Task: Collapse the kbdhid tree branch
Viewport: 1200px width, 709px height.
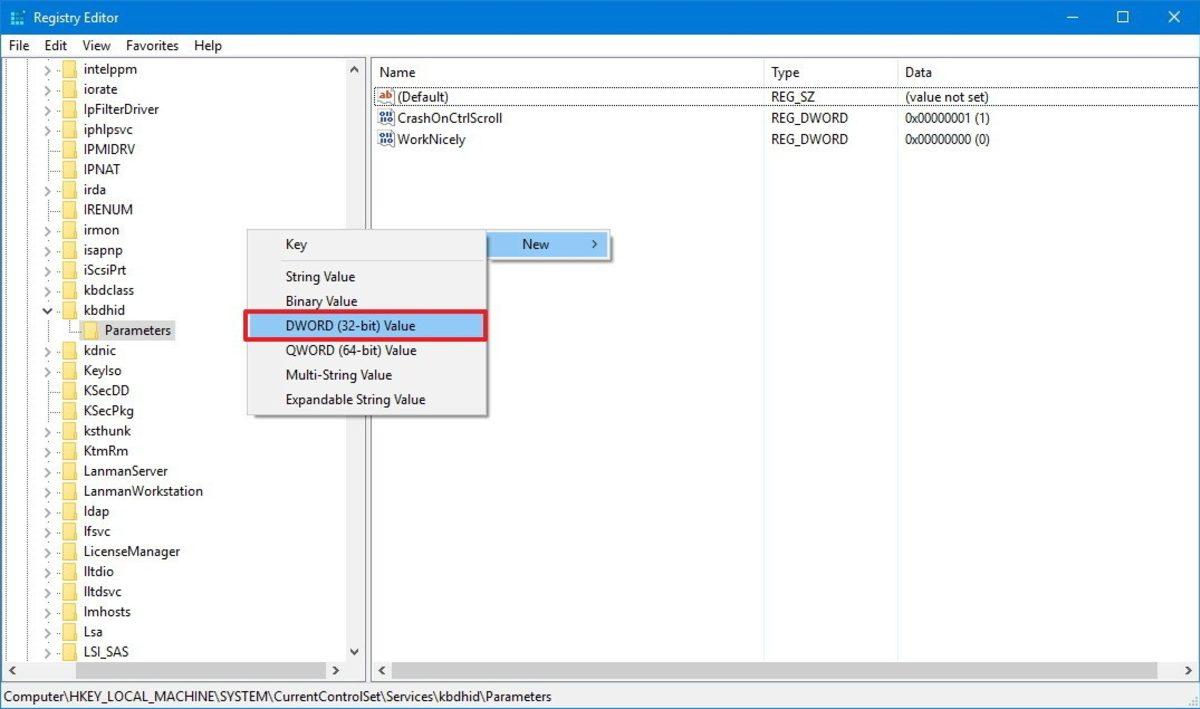Action: 47,310
